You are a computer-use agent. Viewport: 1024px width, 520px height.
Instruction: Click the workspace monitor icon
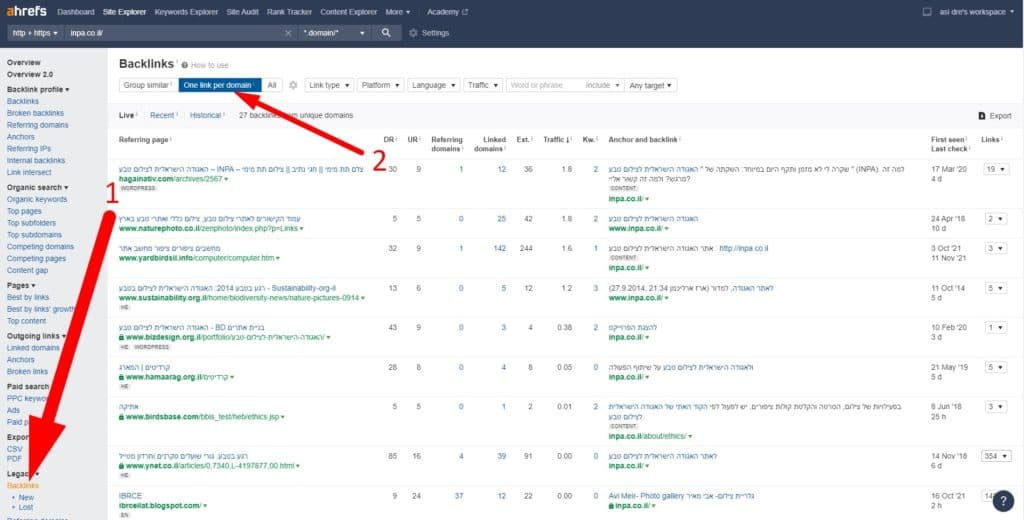(x=927, y=12)
